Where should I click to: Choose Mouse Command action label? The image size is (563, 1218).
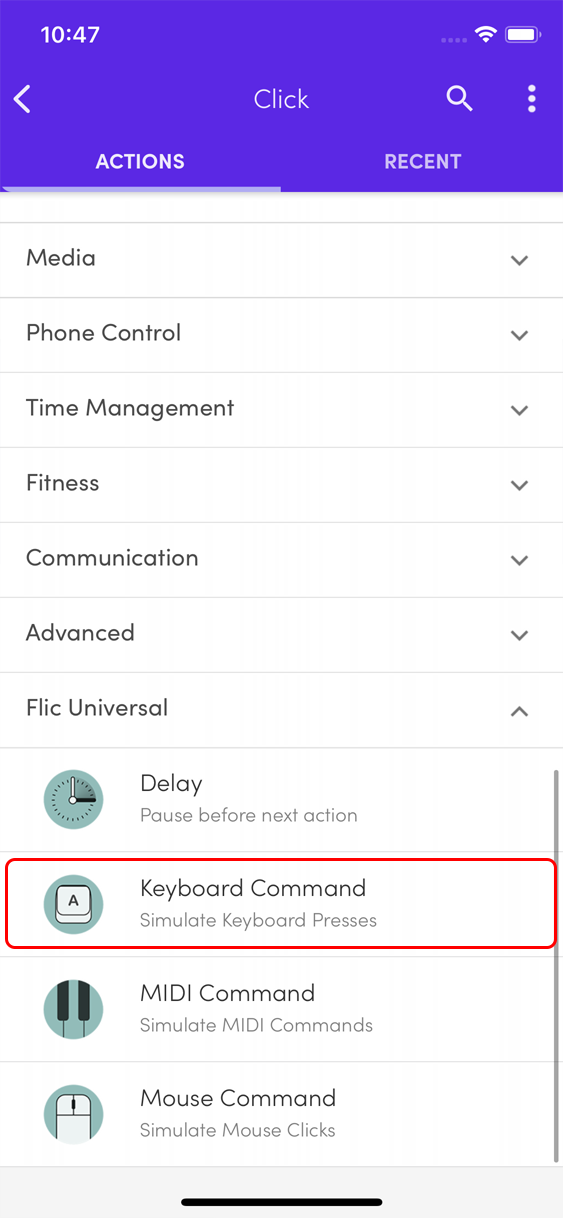click(x=238, y=1098)
